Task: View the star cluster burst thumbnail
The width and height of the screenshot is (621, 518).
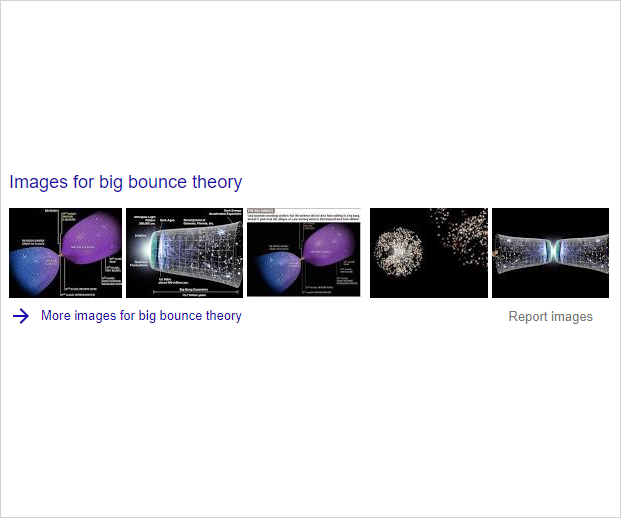Action: 429,253
